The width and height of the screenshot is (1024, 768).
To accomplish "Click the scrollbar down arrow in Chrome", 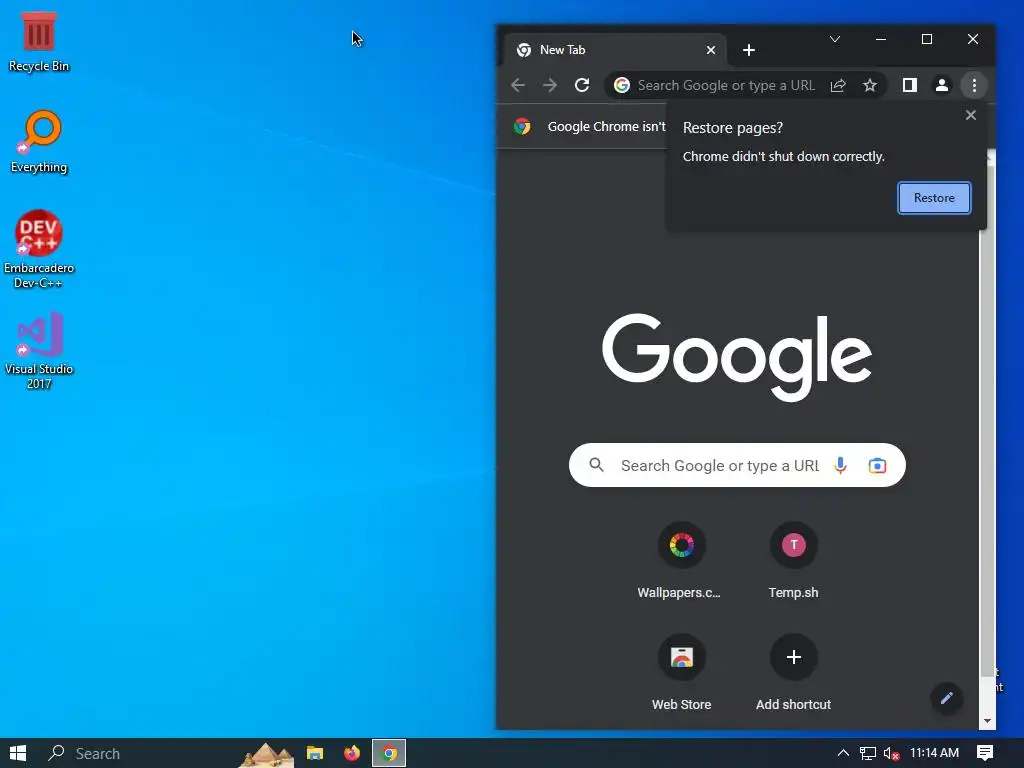I will pyautogui.click(x=987, y=721).
